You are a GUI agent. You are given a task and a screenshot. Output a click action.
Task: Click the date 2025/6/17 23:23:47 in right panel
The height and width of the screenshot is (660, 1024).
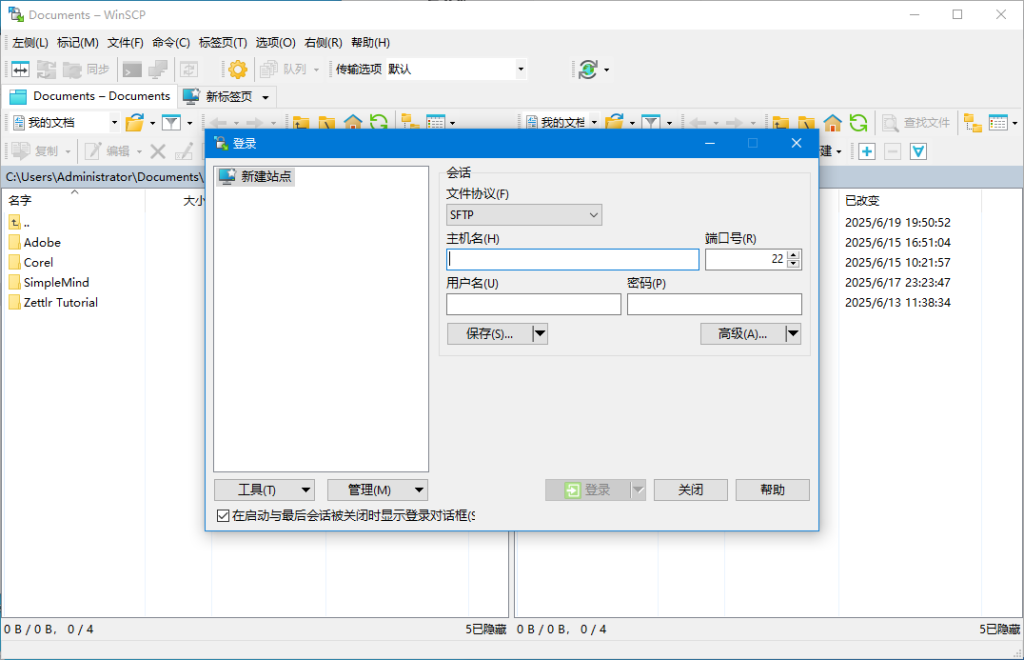pos(897,283)
